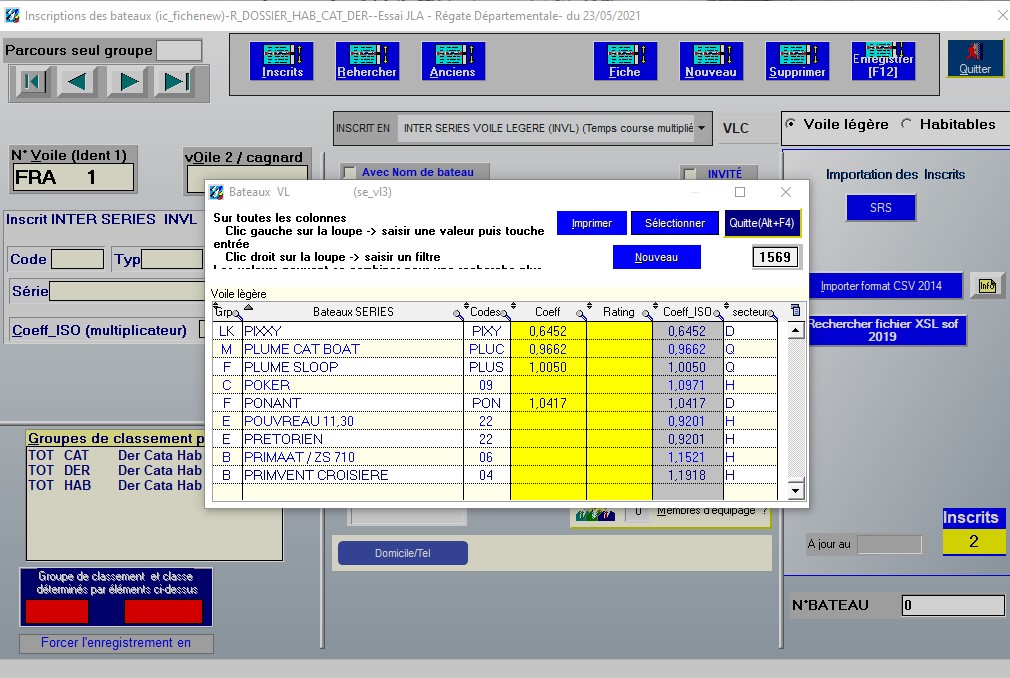Go to next record arrow
Image resolution: width=1010 pixels, height=678 pixels.
point(128,82)
